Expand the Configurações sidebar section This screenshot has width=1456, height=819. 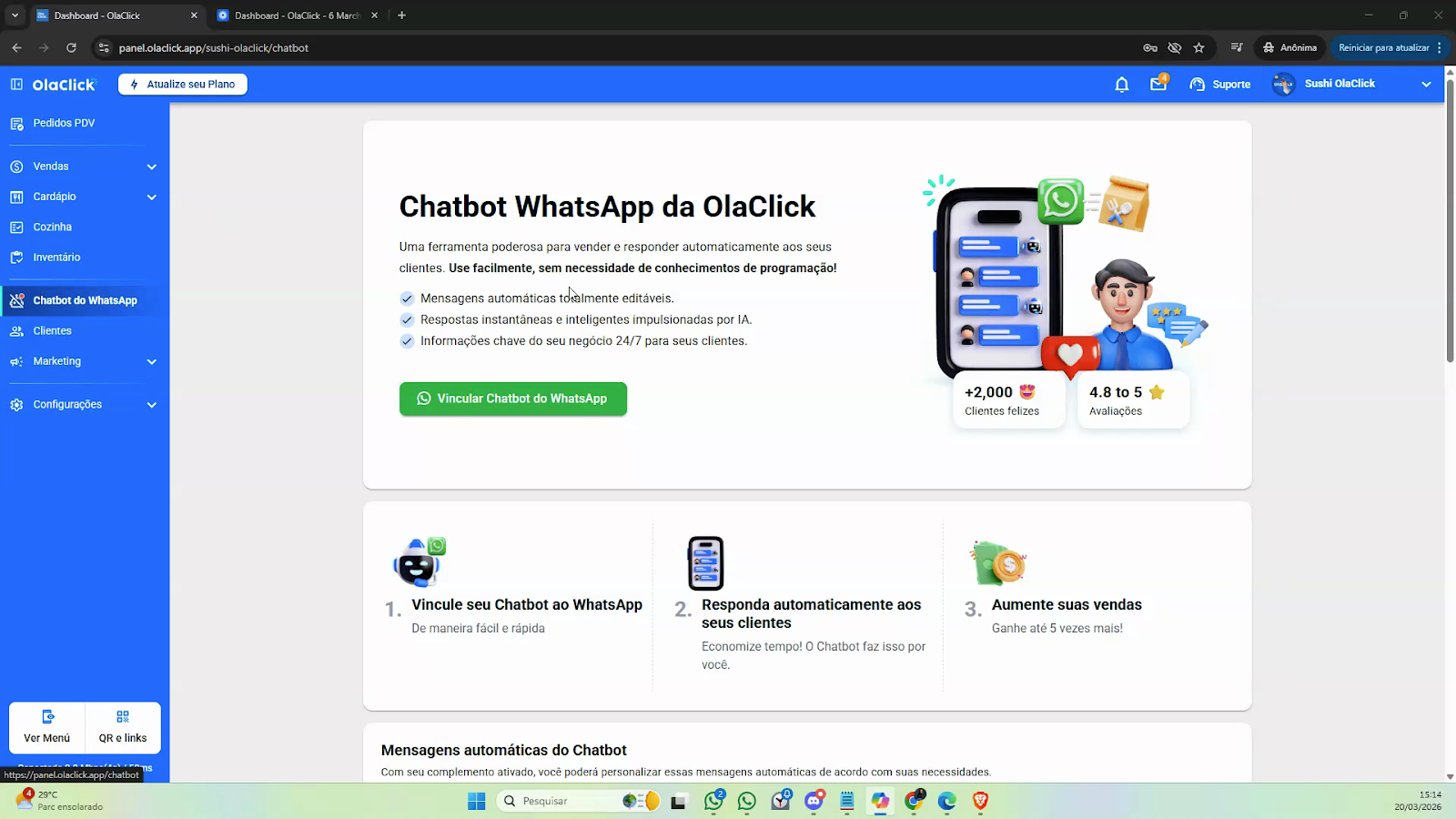click(151, 405)
